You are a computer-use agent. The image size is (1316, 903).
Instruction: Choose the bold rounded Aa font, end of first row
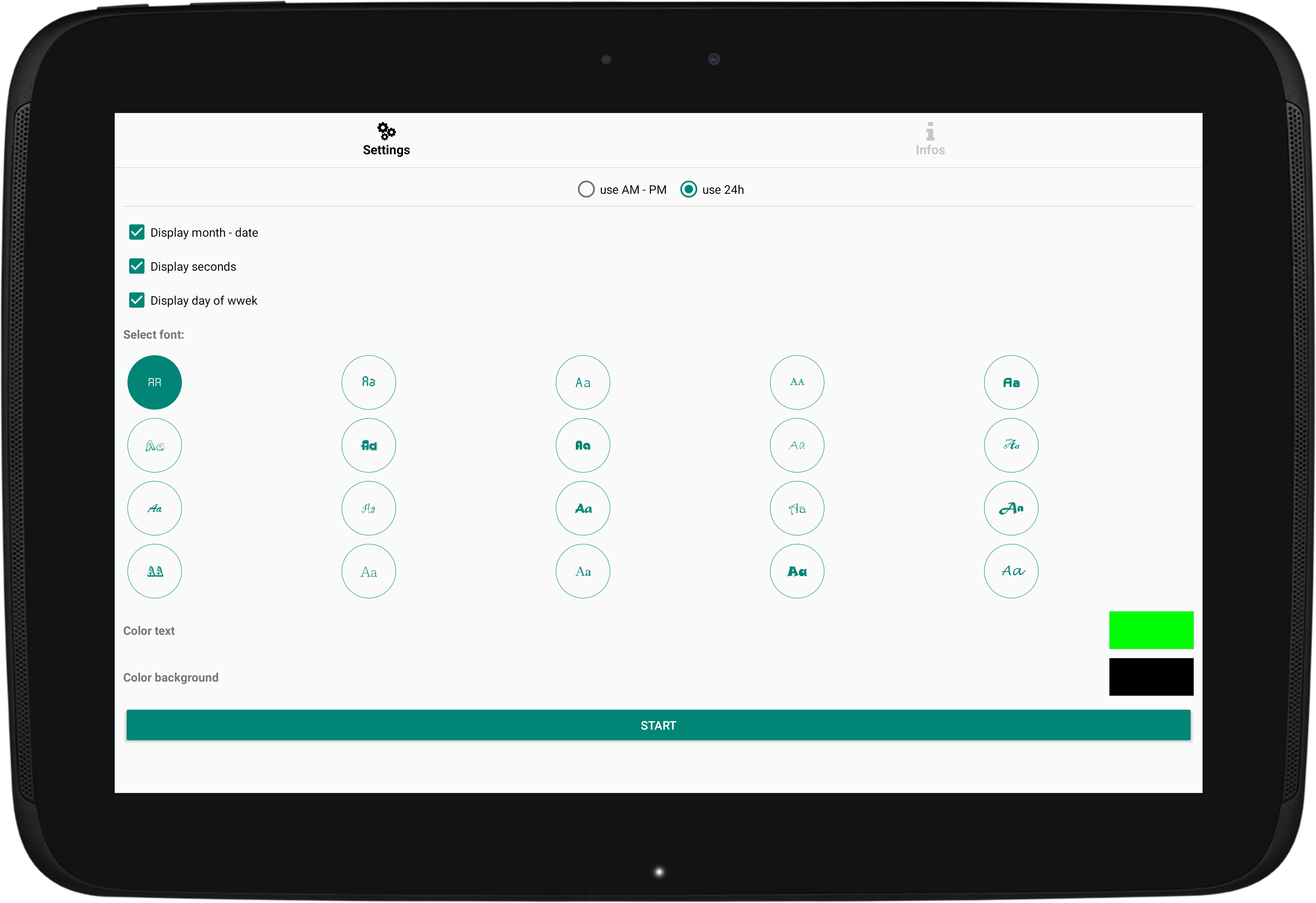tap(1011, 383)
